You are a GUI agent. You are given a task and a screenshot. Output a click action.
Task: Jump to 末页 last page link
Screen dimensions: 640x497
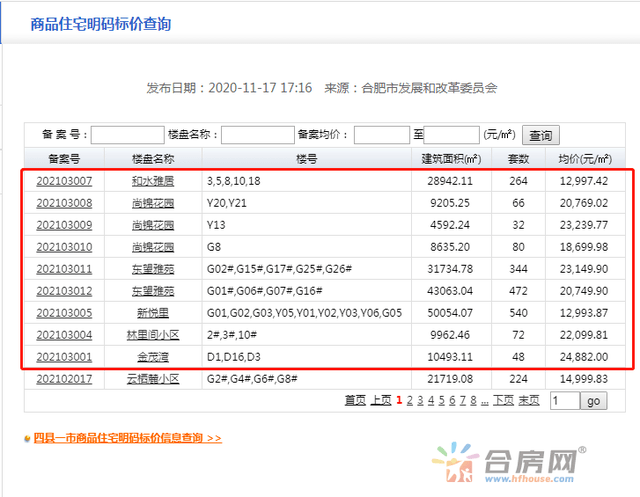[529, 401]
